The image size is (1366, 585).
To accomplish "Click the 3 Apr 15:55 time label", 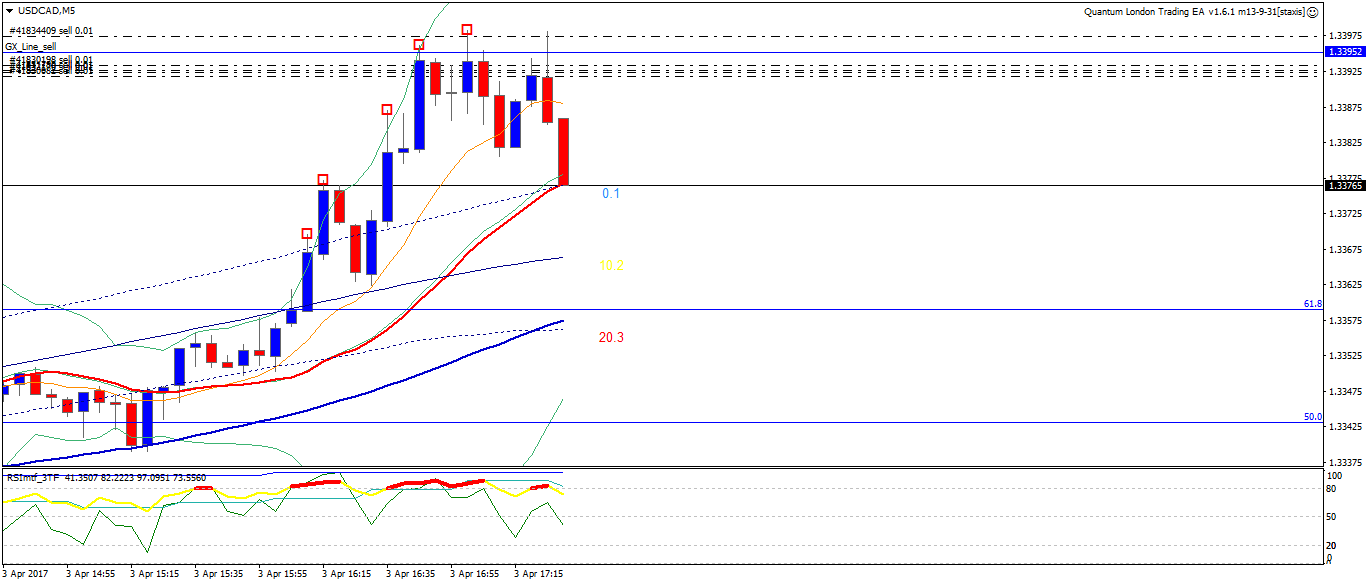I will 282,575.
